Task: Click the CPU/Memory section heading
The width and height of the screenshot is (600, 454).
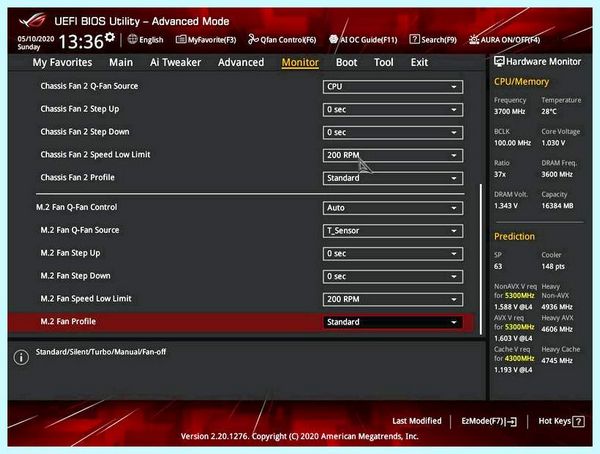Action: (521, 82)
